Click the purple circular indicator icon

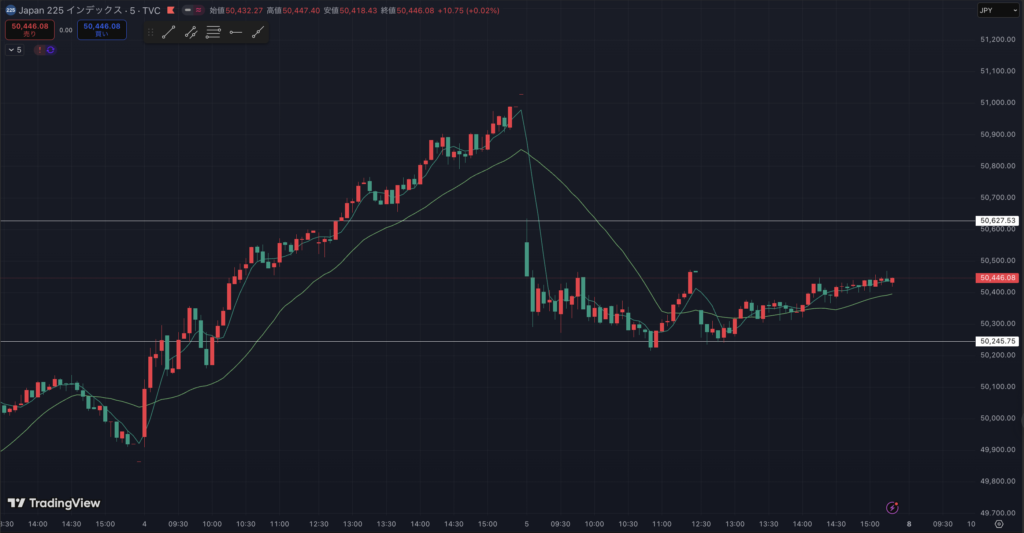point(50,49)
